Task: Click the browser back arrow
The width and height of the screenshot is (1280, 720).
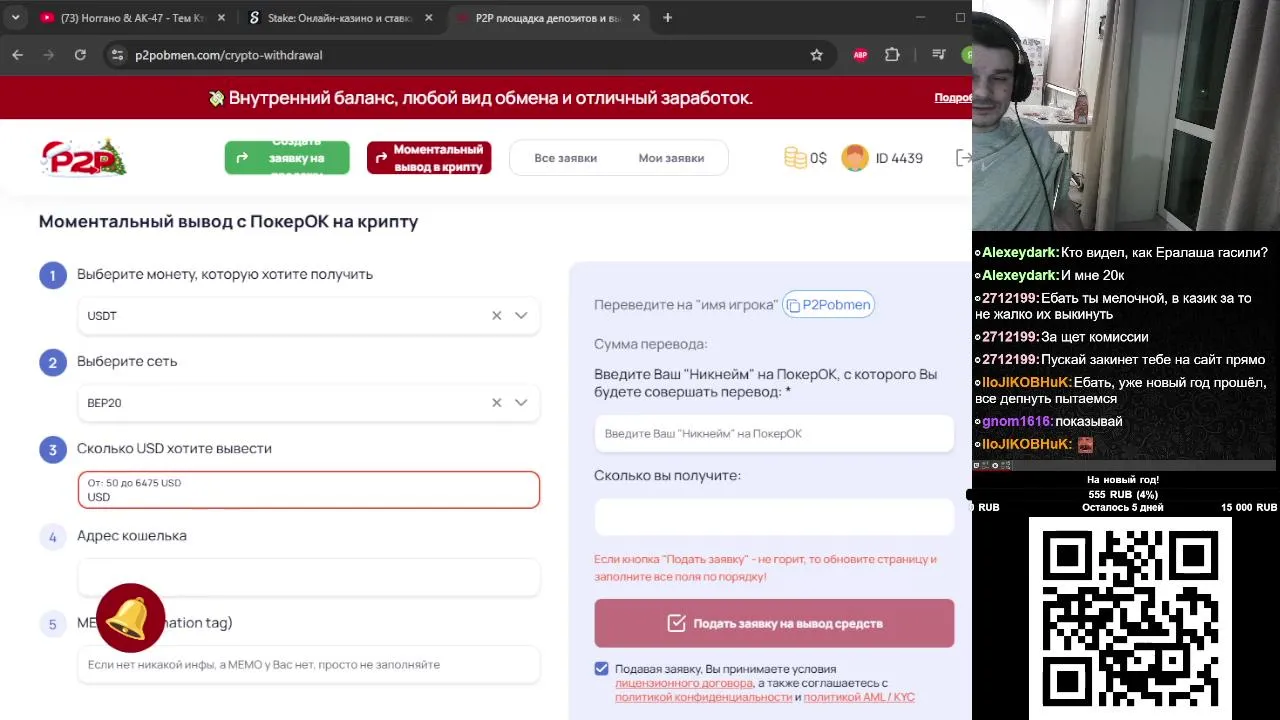Action: pyautogui.click(x=18, y=55)
